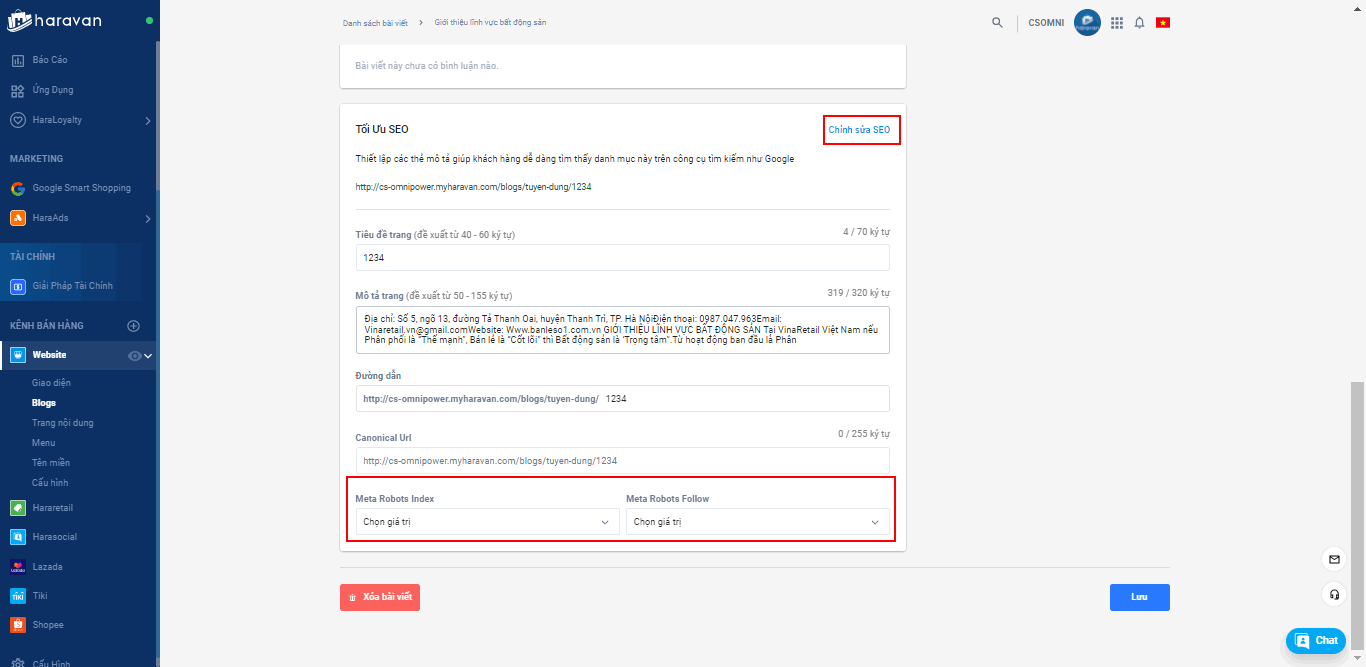Viewport: 1366px width, 667px height.
Task: Add a sales channel plus icon
Action: (x=133, y=326)
